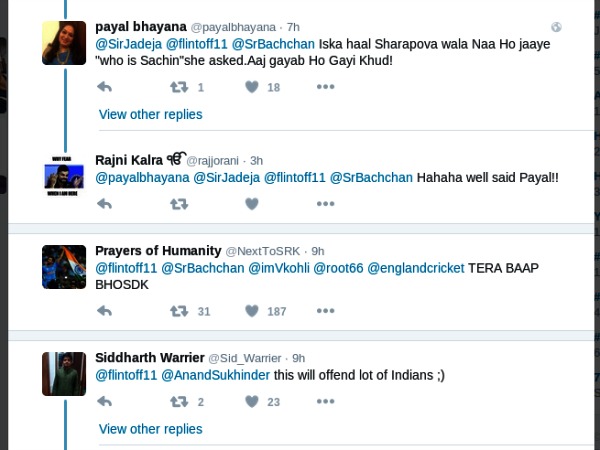The width and height of the screenshot is (600, 450).
Task: Retweet Rajni Kalra's tweet
Action: coord(179,204)
